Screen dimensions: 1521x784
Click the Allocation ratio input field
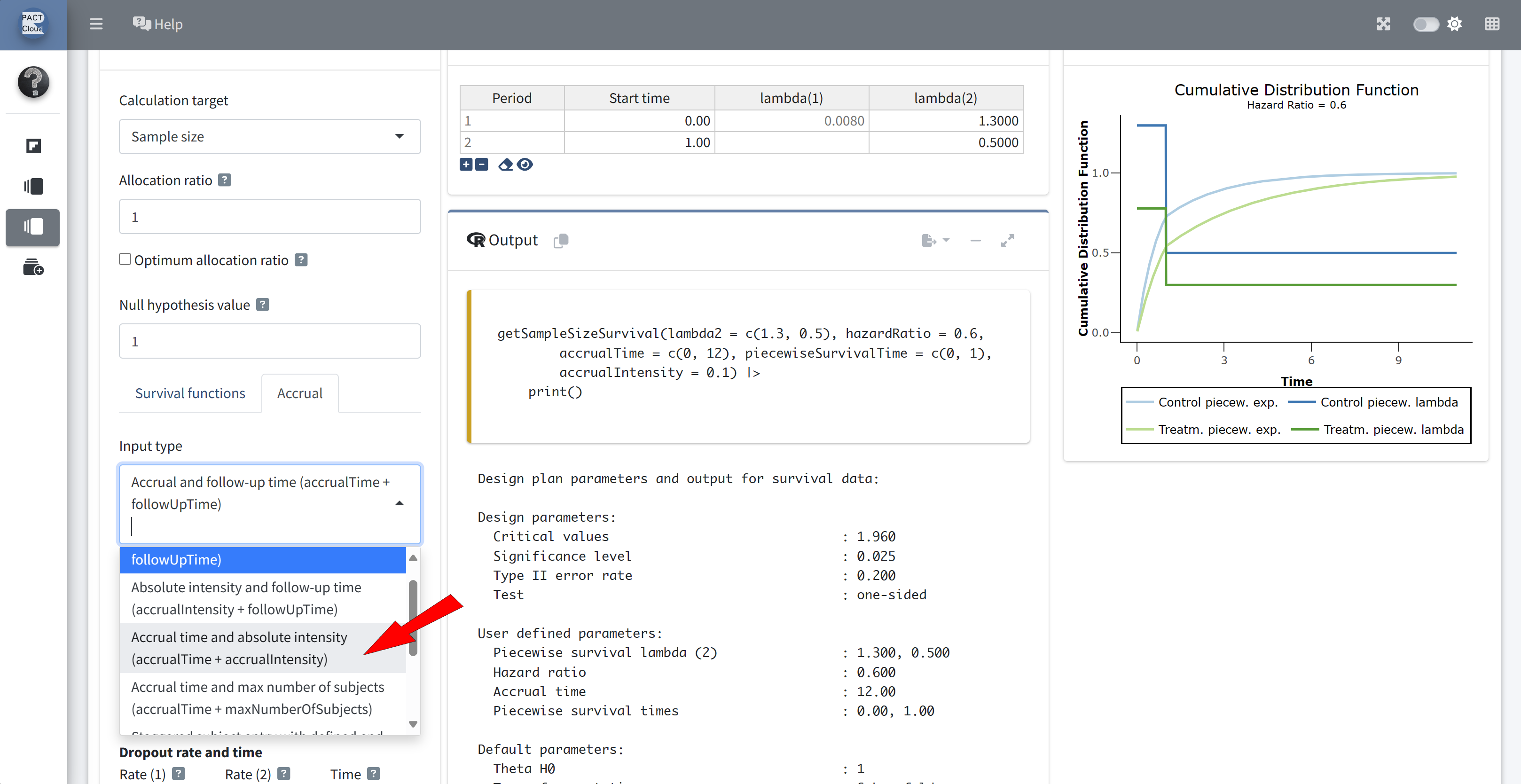coord(270,217)
